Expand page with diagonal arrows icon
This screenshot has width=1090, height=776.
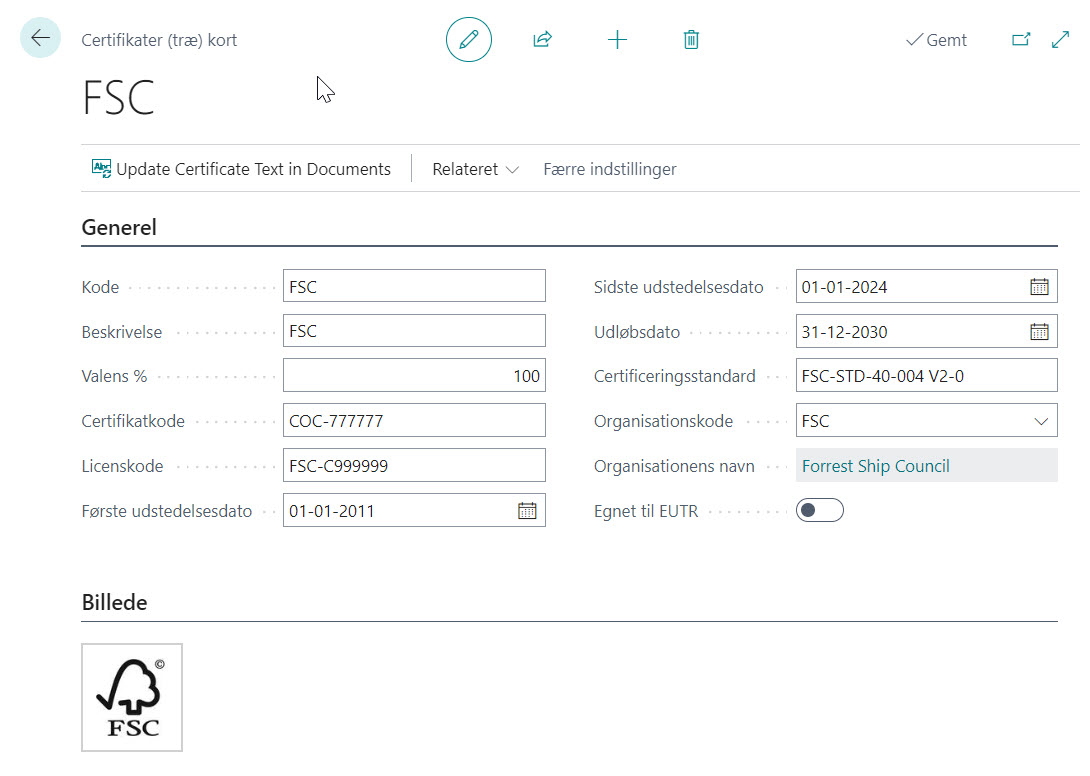click(1061, 40)
